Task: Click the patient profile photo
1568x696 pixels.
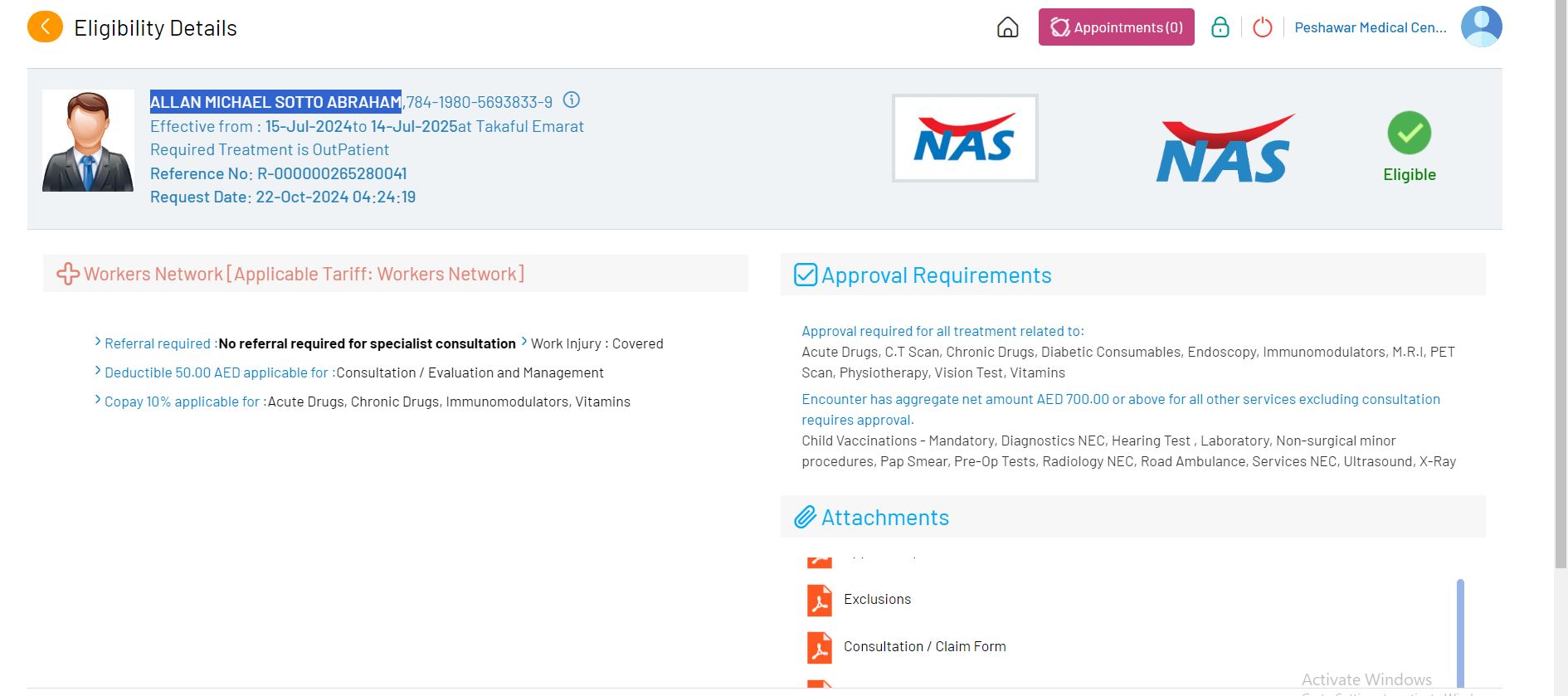Action: click(88, 141)
